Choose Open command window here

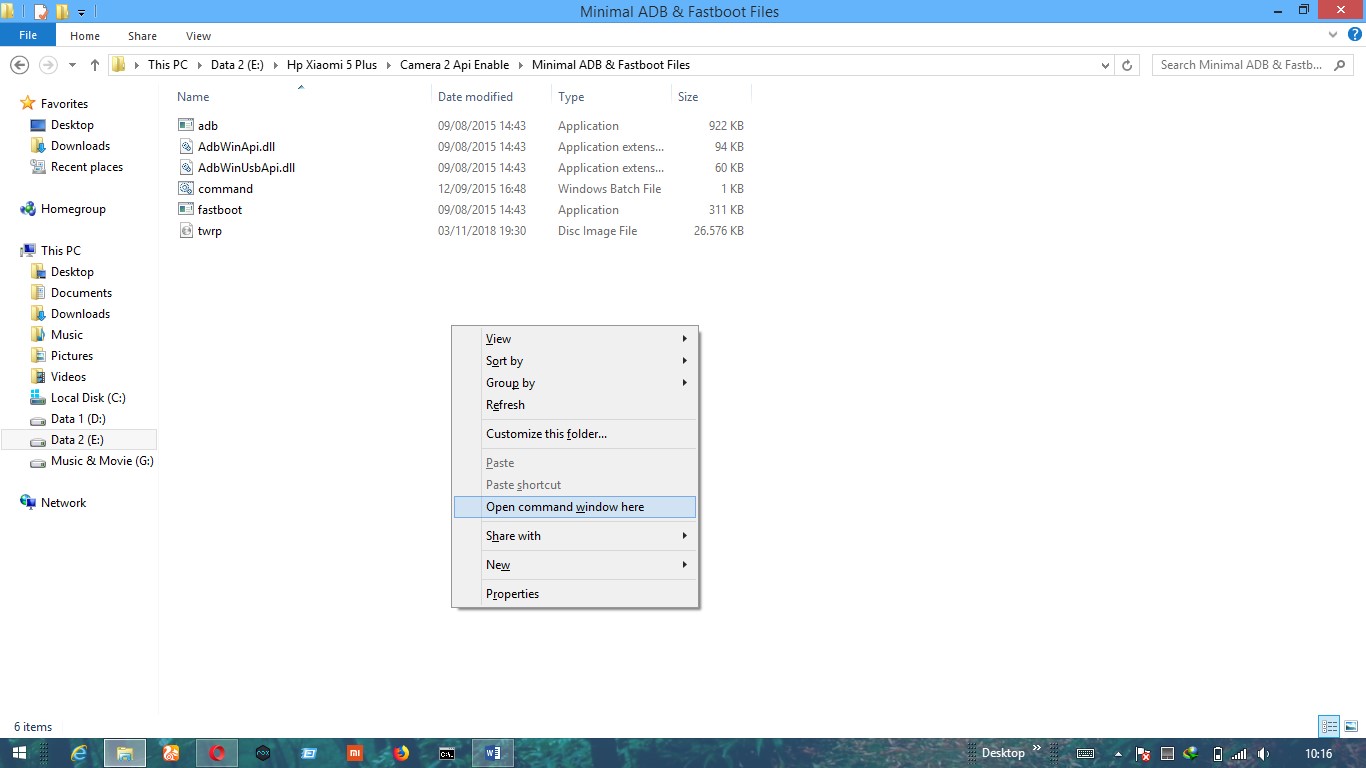[x=575, y=507]
